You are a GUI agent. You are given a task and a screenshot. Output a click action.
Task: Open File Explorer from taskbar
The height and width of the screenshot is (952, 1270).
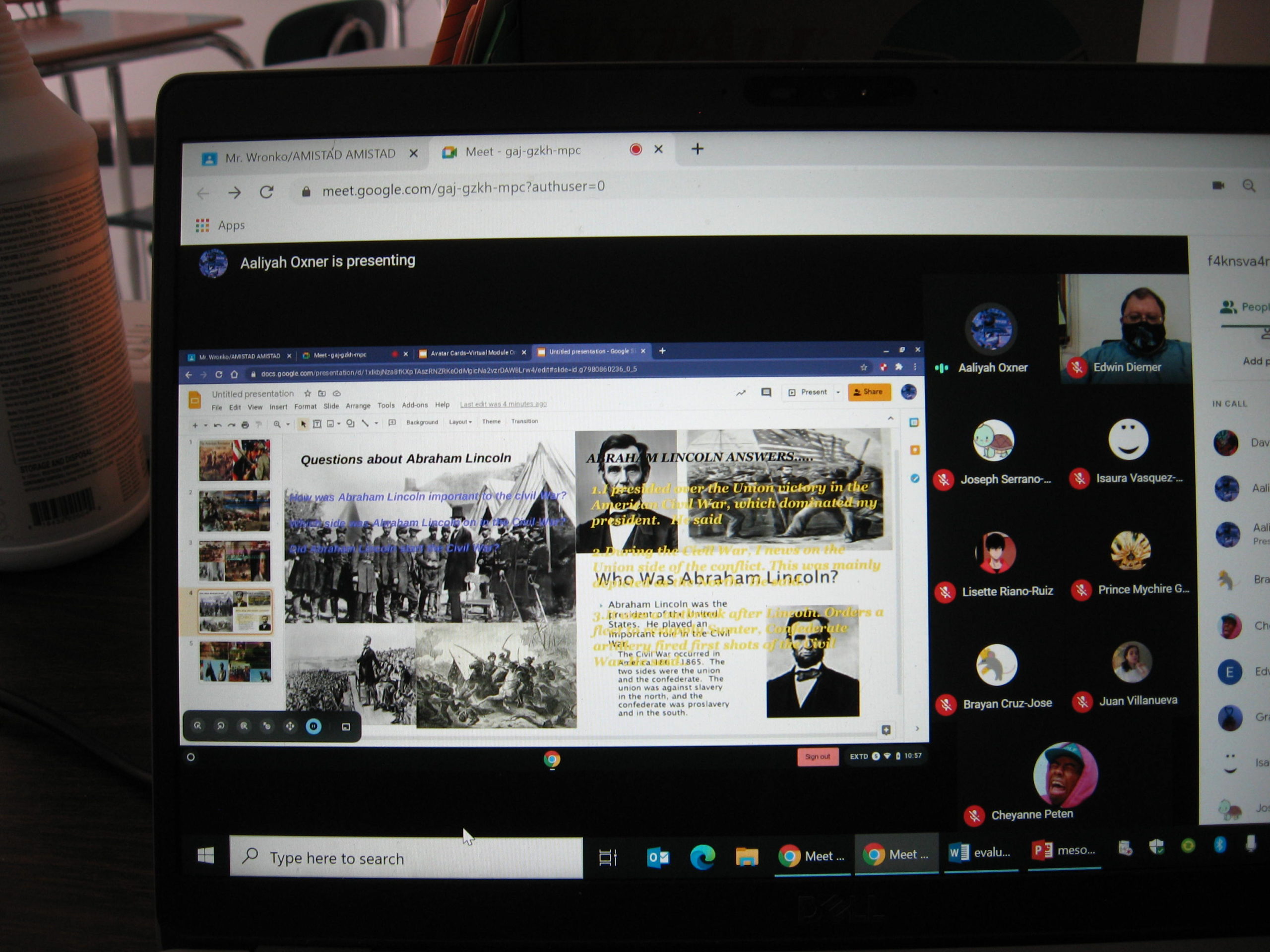[747, 857]
